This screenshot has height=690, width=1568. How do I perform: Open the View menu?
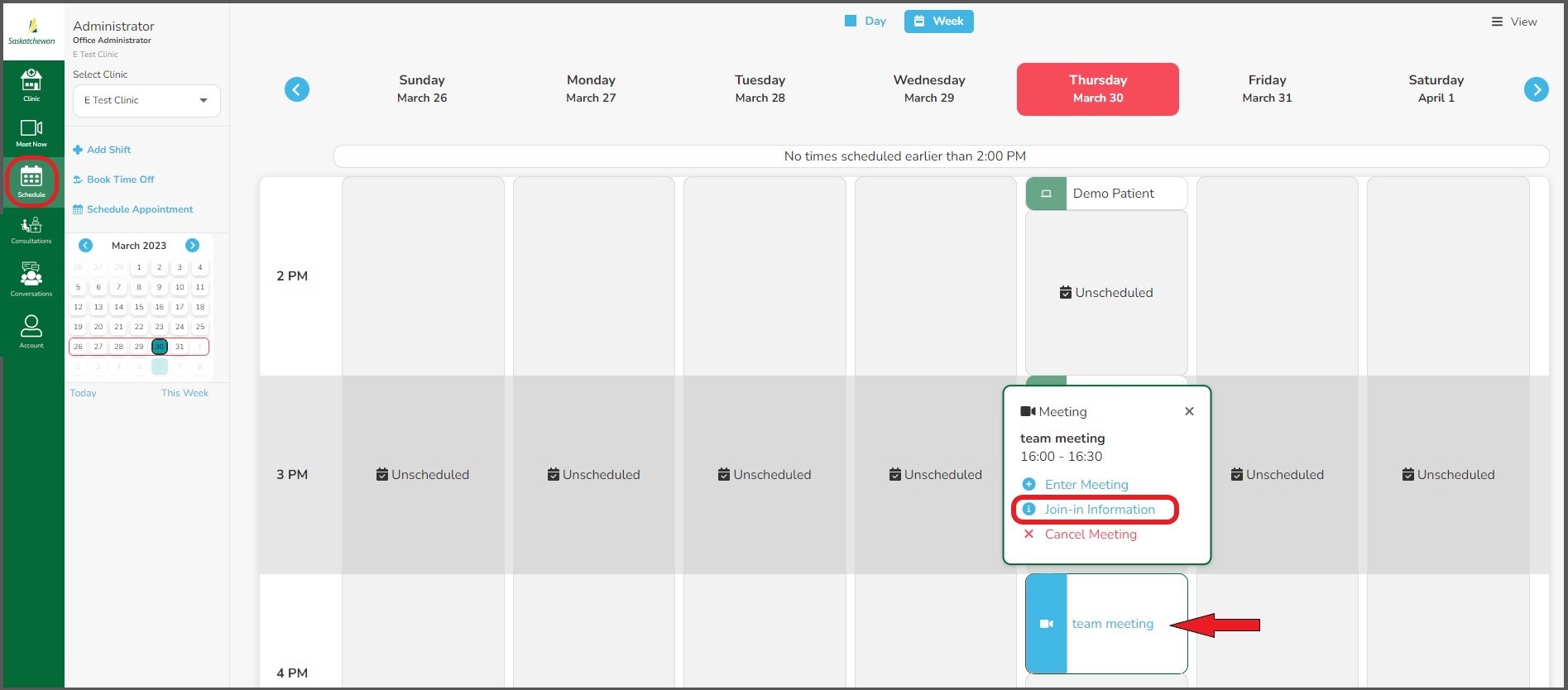pos(1514,22)
